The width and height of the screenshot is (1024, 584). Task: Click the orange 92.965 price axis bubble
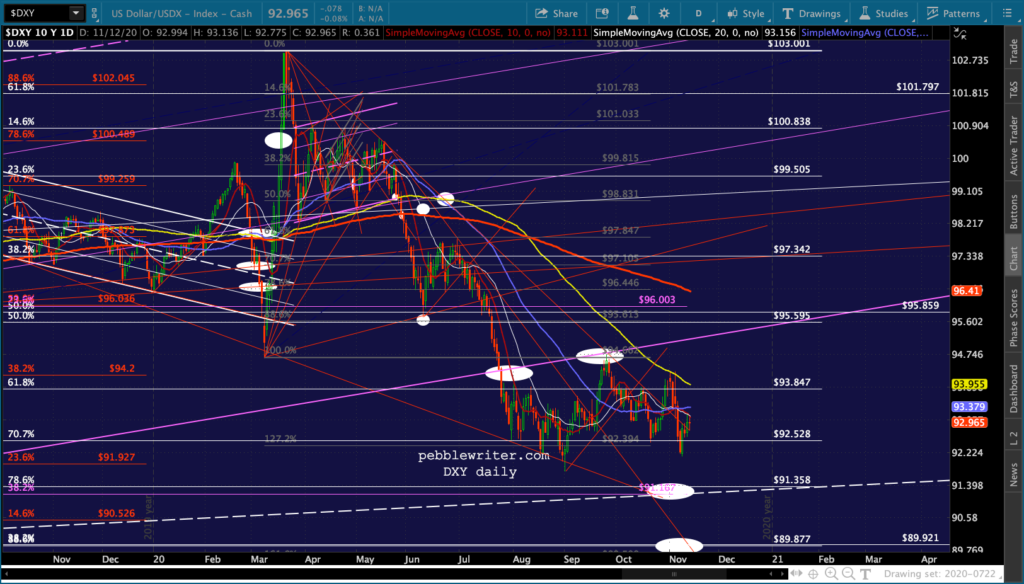pyautogui.click(x=969, y=423)
